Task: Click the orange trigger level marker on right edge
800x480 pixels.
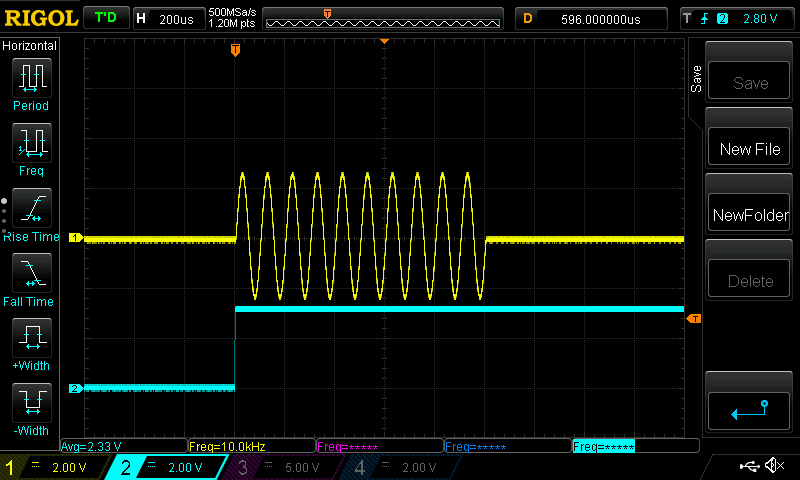Action: [x=694, y=318]
